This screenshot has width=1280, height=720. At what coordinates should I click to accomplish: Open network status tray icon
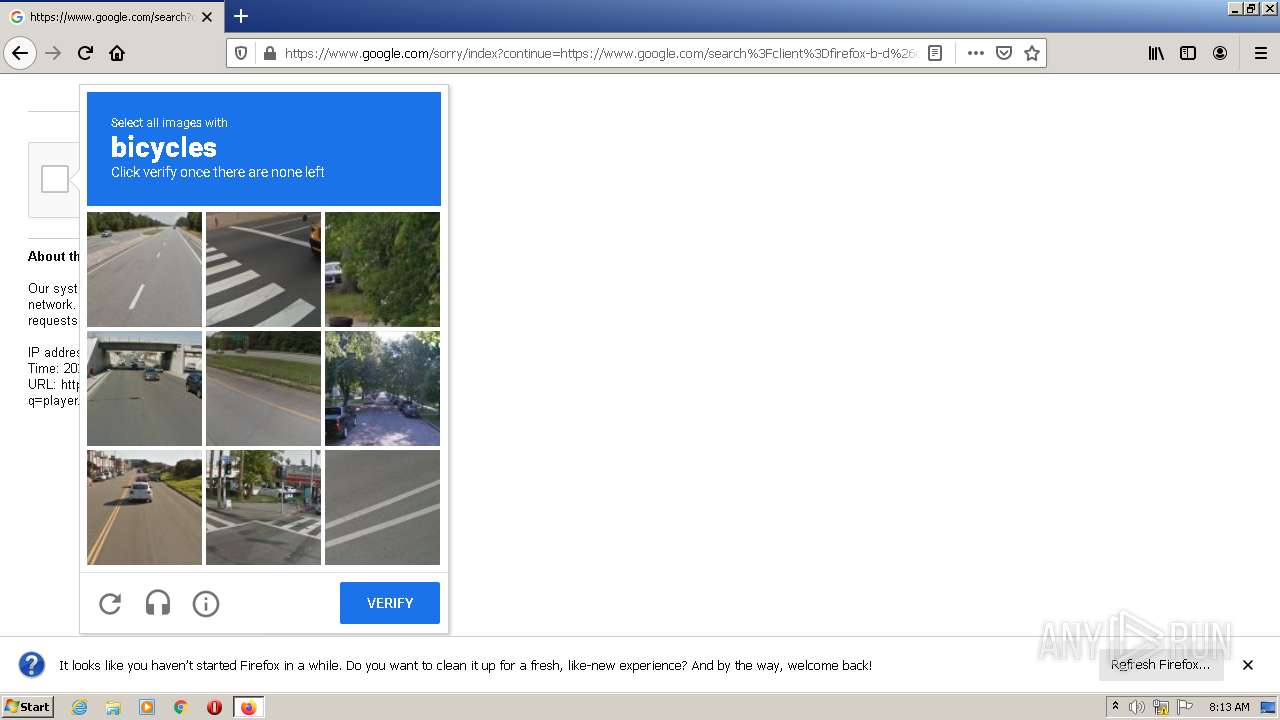point(1161,707)
